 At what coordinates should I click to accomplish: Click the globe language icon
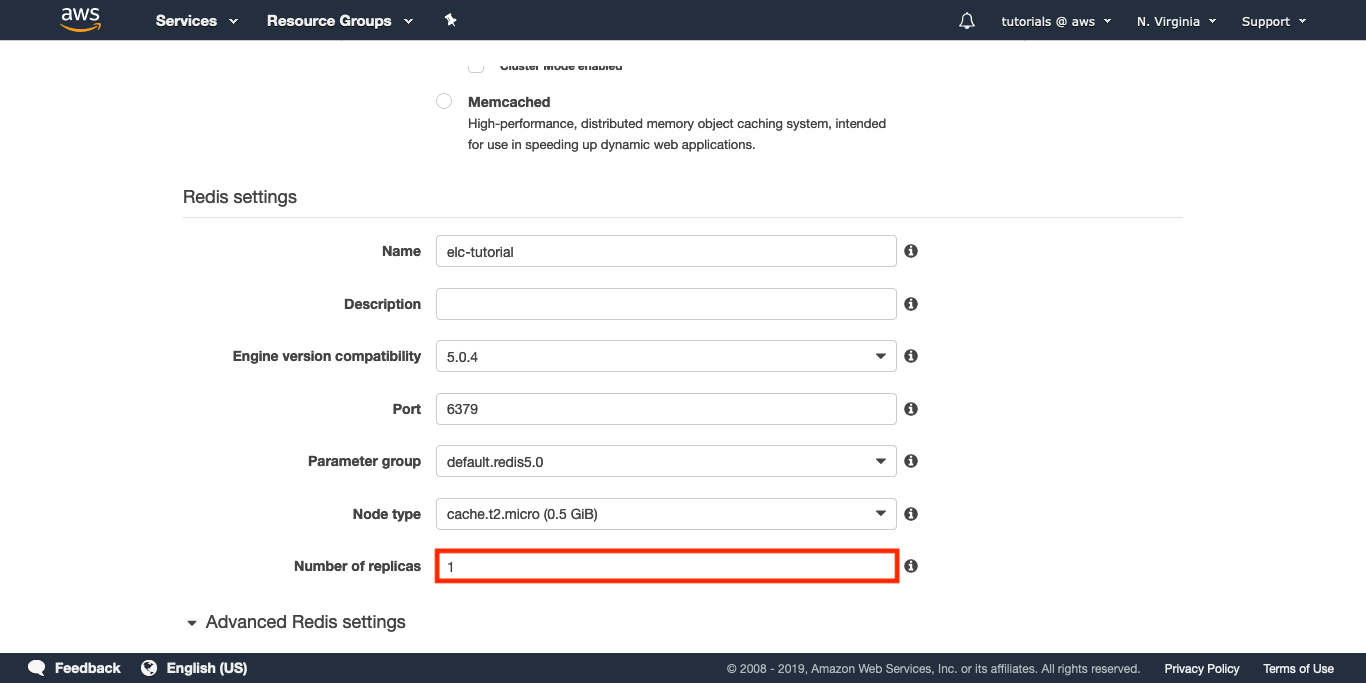pos(149,668)
